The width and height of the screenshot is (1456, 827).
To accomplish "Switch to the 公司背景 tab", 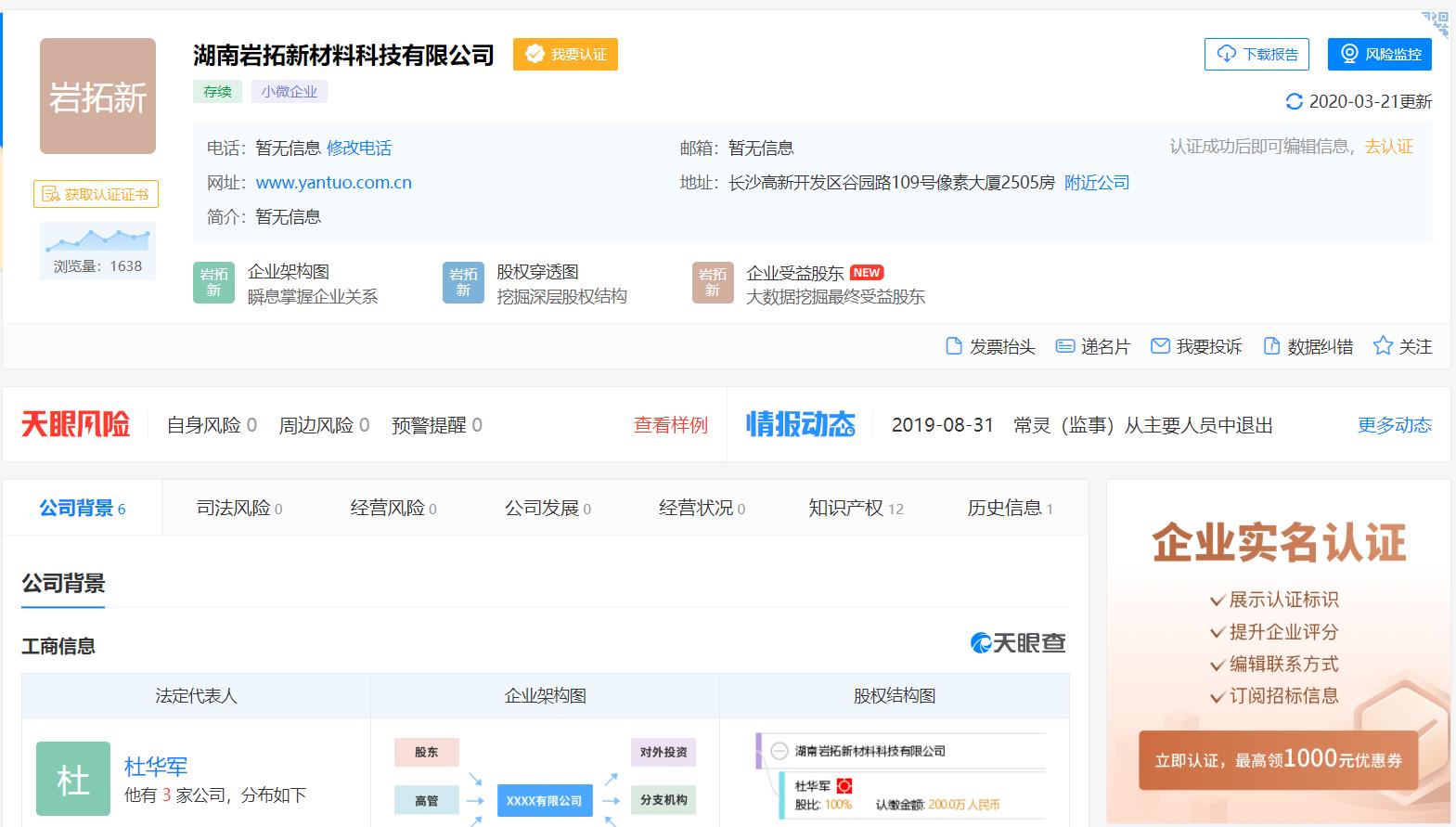I will click(83, 508).
